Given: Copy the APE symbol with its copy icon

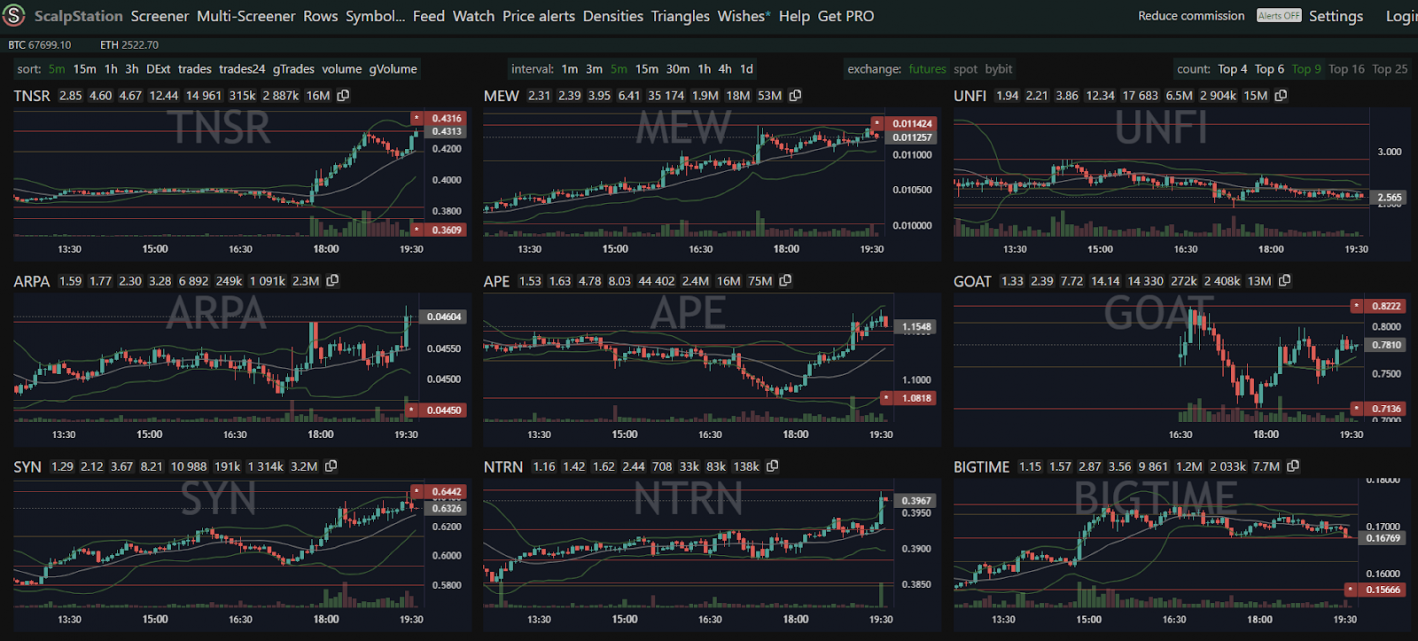Looking at the screenshot, I should (785, 282).
